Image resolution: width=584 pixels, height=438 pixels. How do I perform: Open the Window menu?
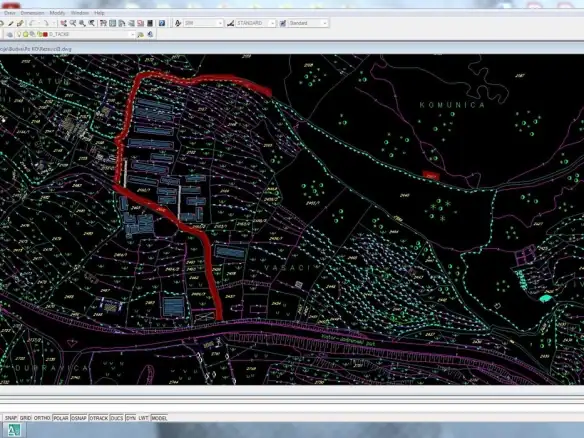80,13
